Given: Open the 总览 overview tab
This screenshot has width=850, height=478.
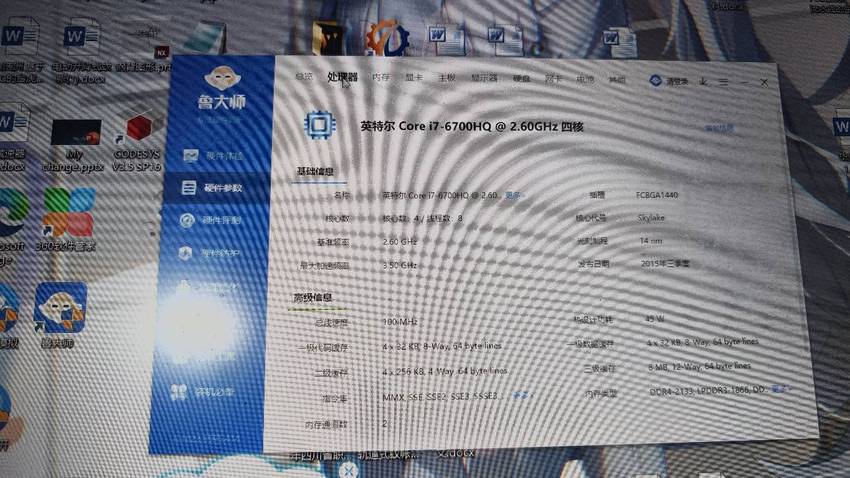Looking at the screenshot, I should coord(304,77).
